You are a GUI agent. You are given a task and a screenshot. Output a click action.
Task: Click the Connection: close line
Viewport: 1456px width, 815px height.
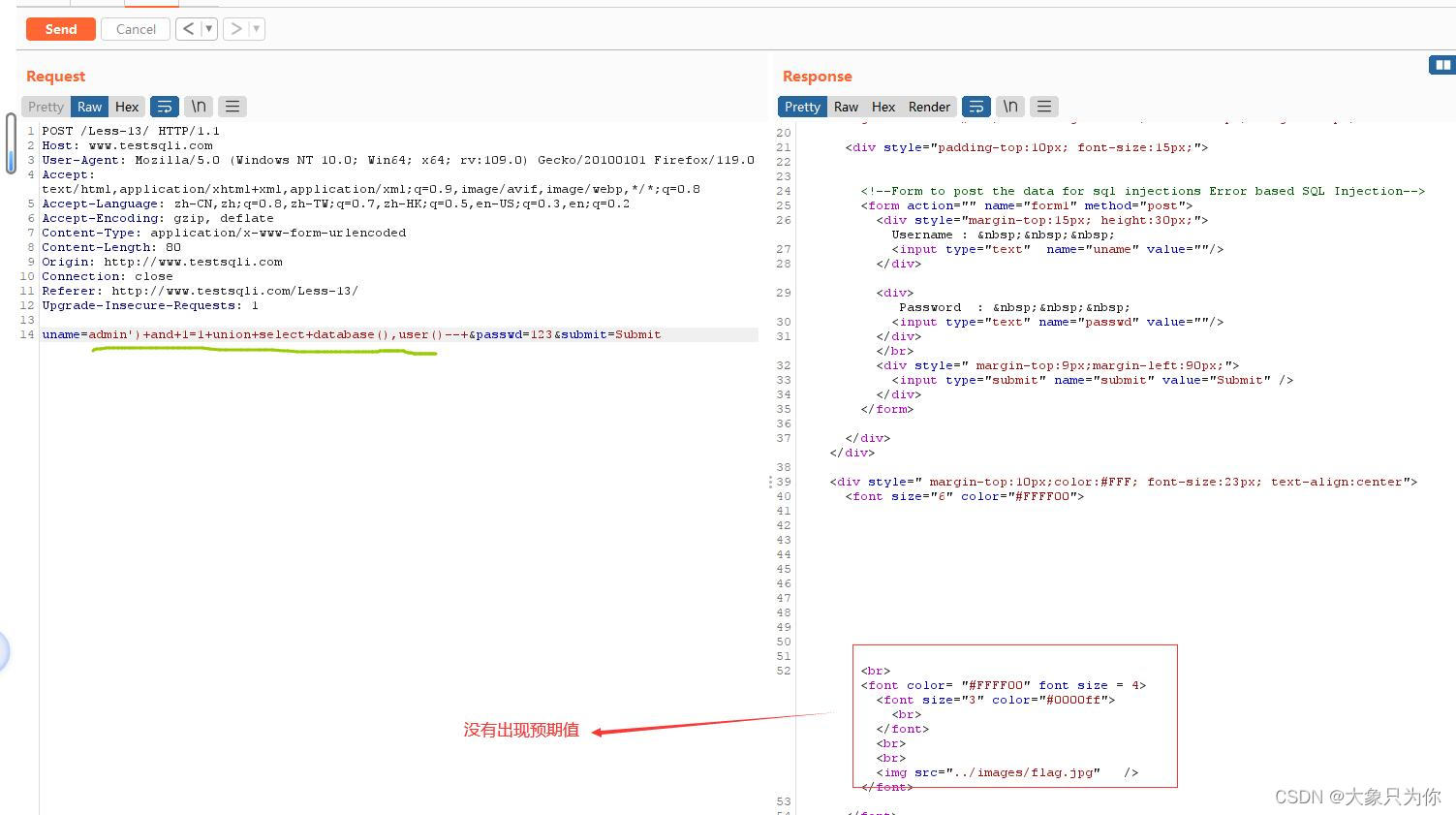coord(108,276)
